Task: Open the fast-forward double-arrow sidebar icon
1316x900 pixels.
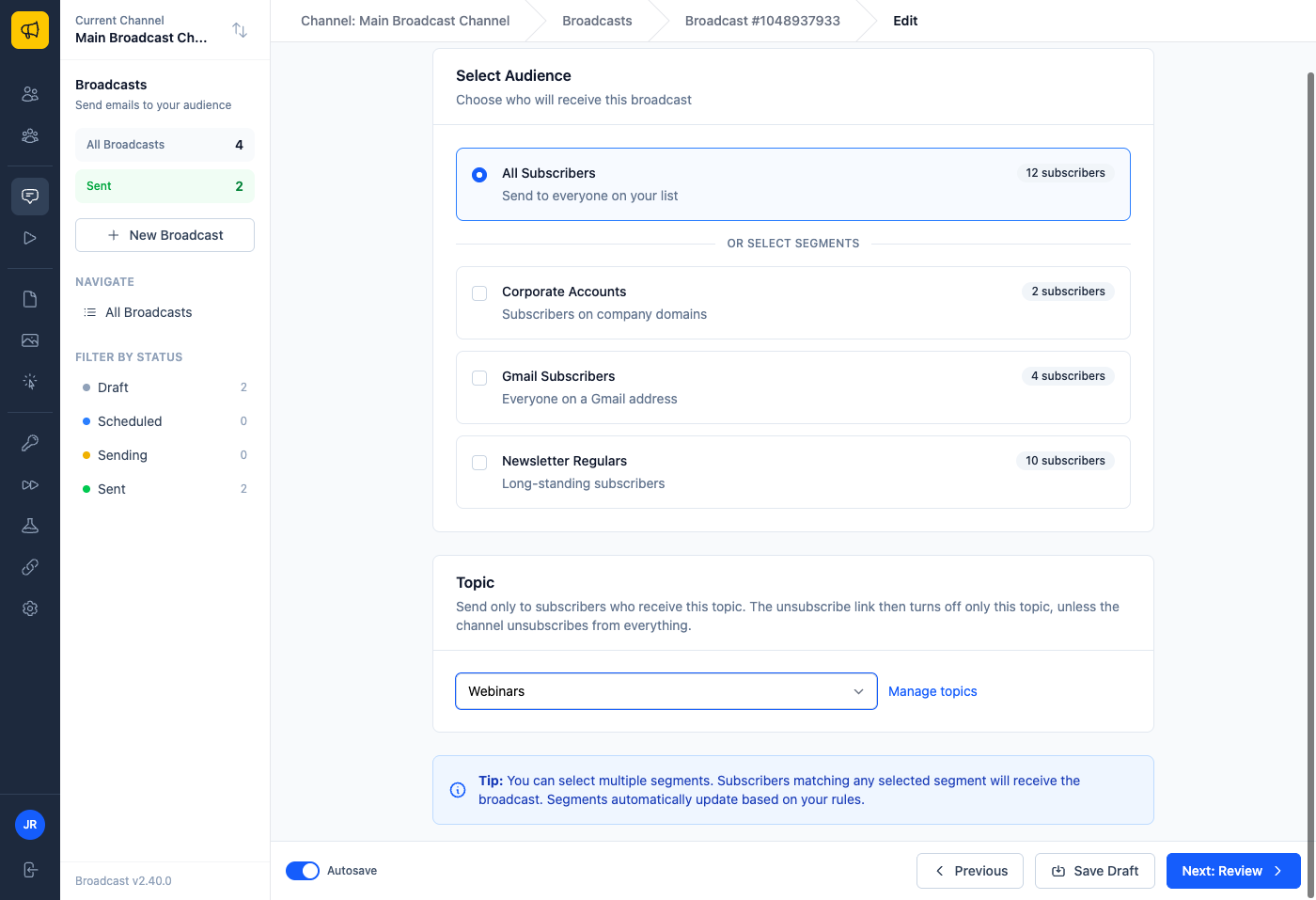Action: [30, 484]
